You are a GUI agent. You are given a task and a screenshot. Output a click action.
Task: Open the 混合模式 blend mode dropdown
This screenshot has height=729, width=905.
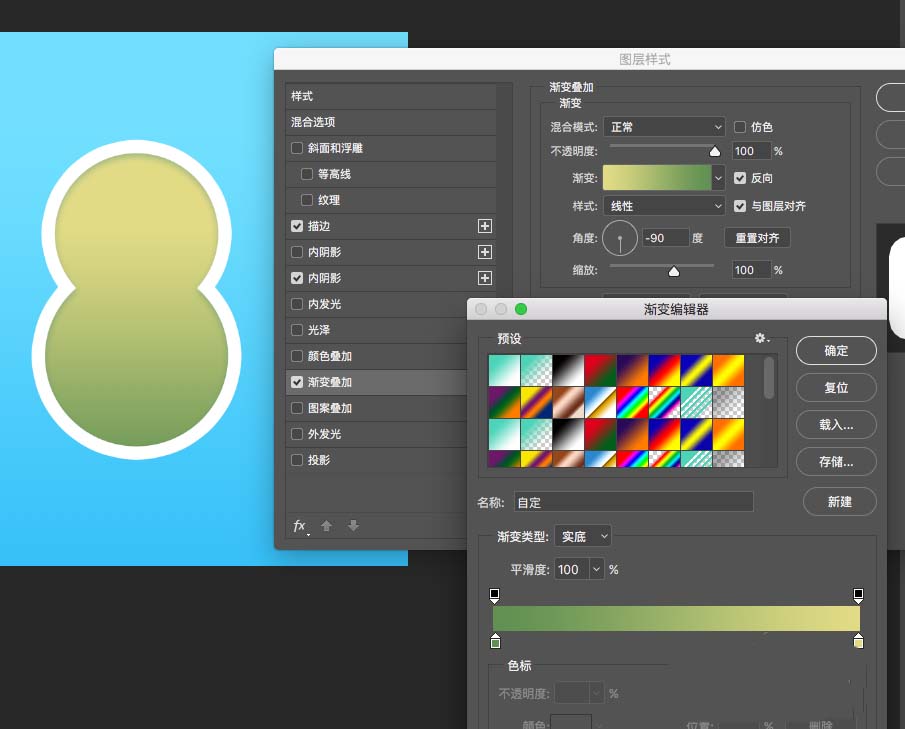click(x=664, y=127)
